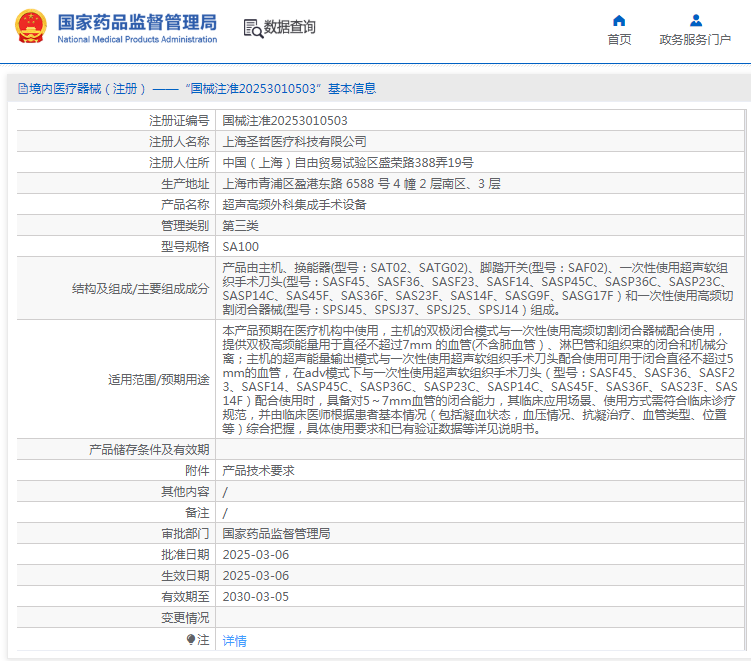This screenshot has height=661, width=751.
Task: Select production address 盈港东路 6588 号 cell
Action: (x=362, y=184)
